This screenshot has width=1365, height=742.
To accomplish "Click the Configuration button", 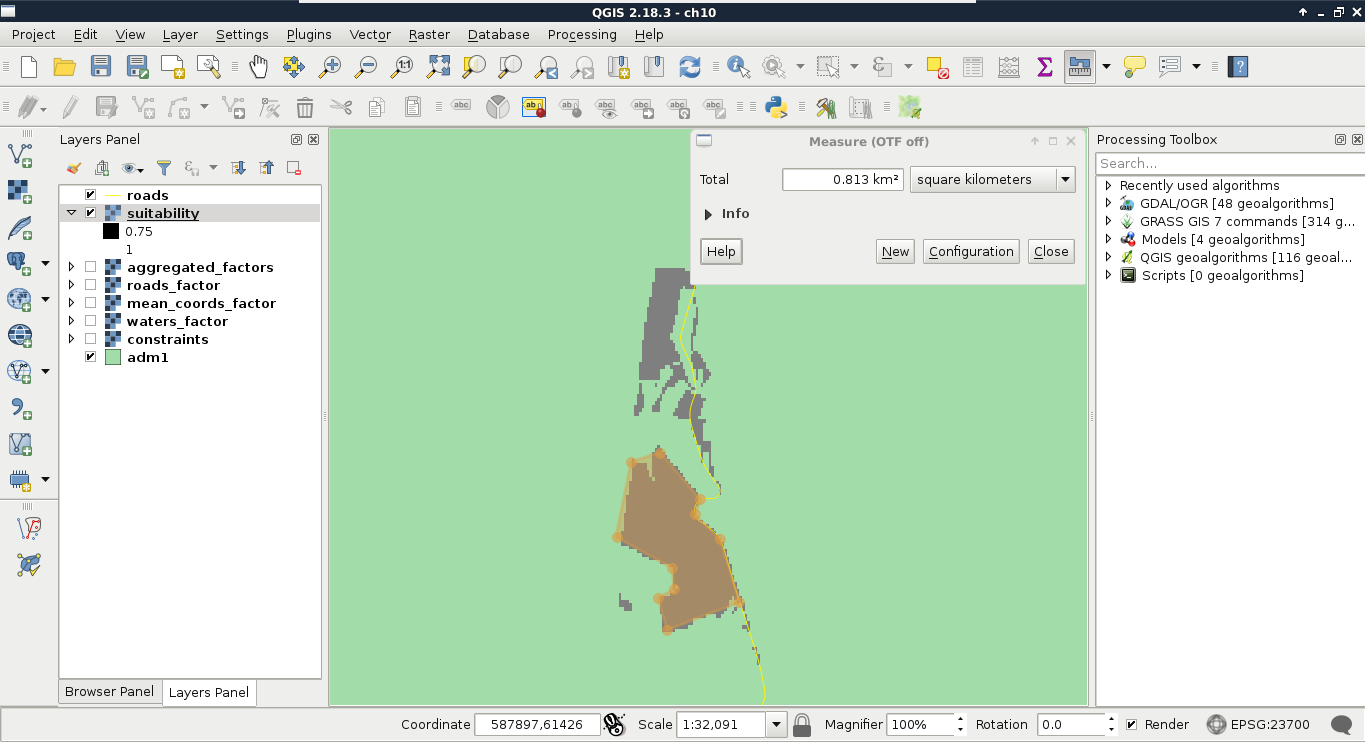I will [x=971, y=252].
